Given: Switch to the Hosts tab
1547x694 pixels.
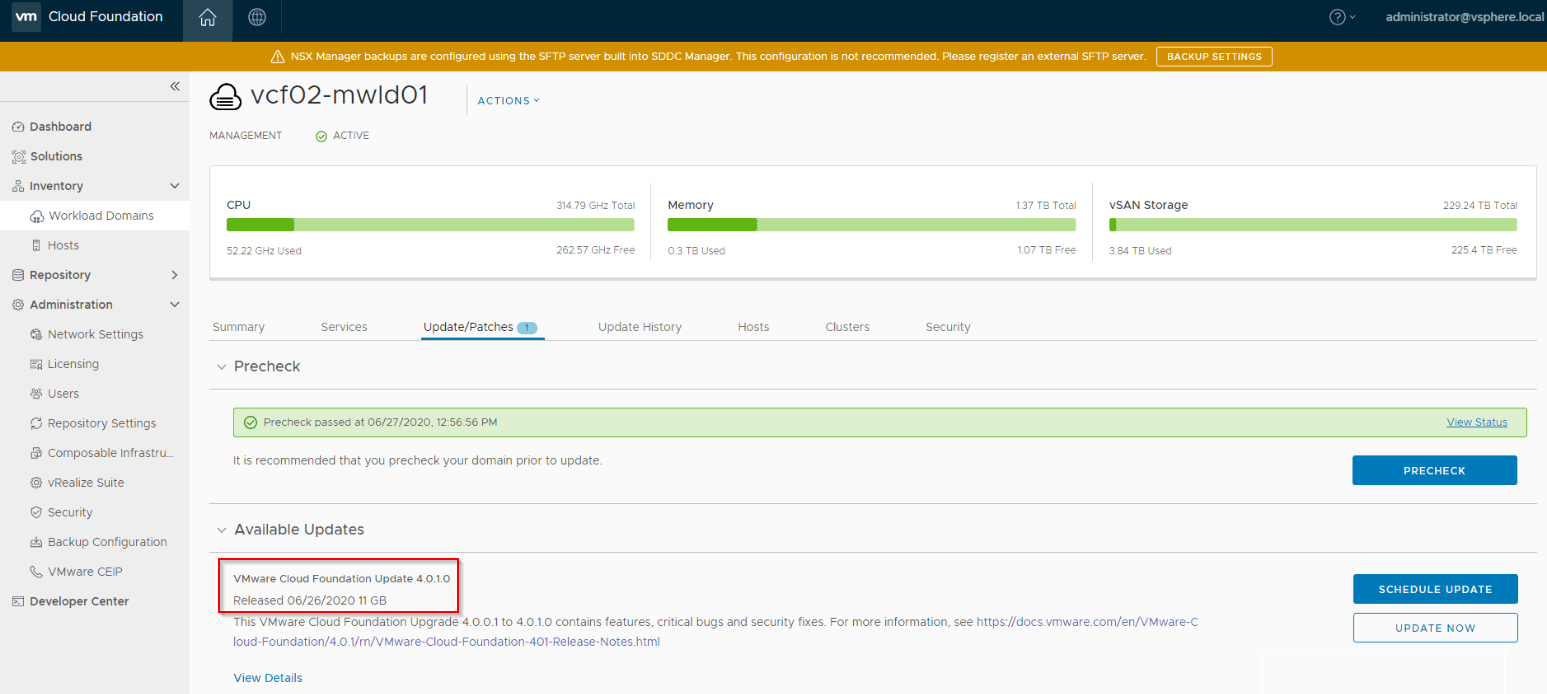Looking at the screenshot, I should 753,327.
